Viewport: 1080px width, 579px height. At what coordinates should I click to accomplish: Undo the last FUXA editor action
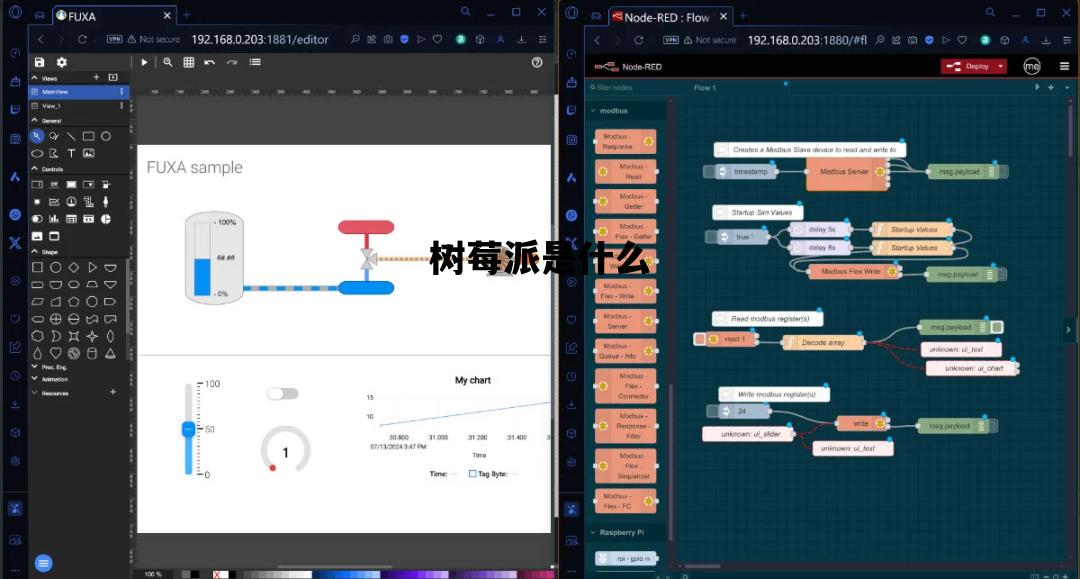[x=209, y=62]
